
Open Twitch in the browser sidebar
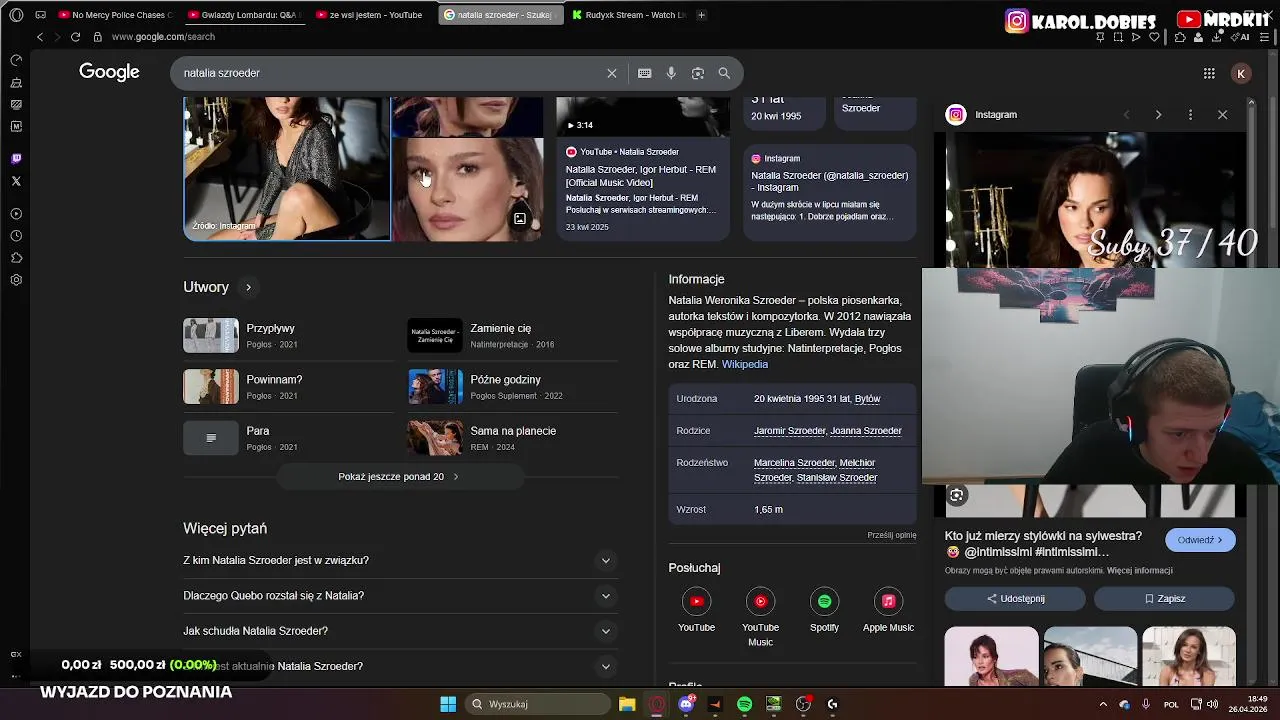click(16, 158)
